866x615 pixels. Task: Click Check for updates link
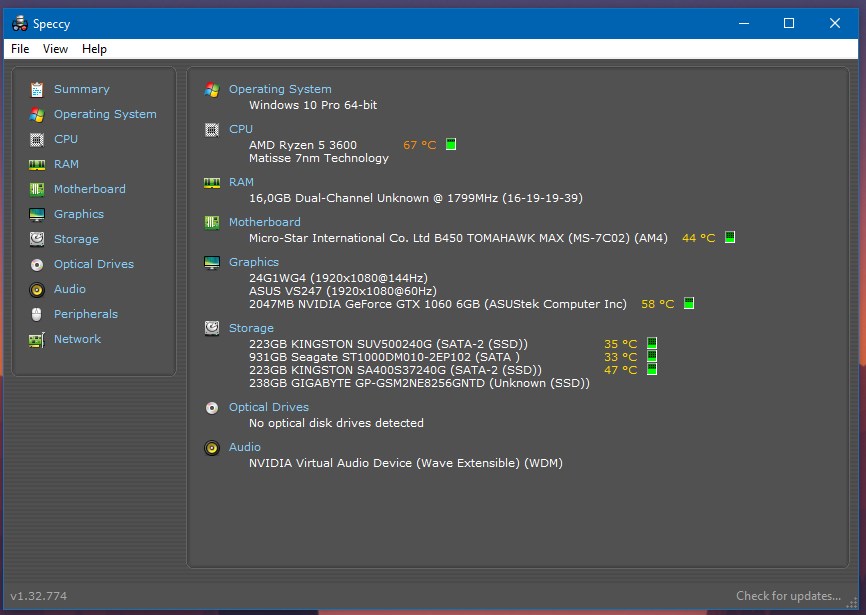[788, 596]
